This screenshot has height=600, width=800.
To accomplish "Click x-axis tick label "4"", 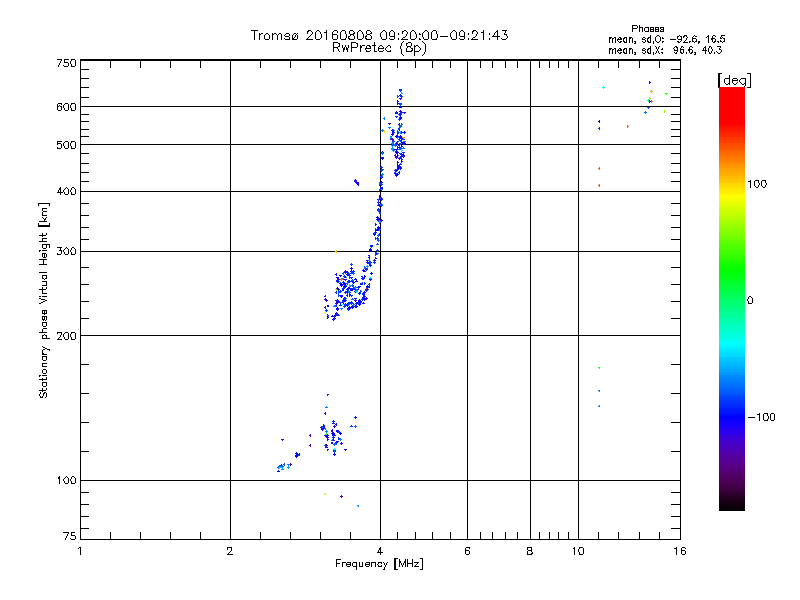I will click(x=380, y=551).
